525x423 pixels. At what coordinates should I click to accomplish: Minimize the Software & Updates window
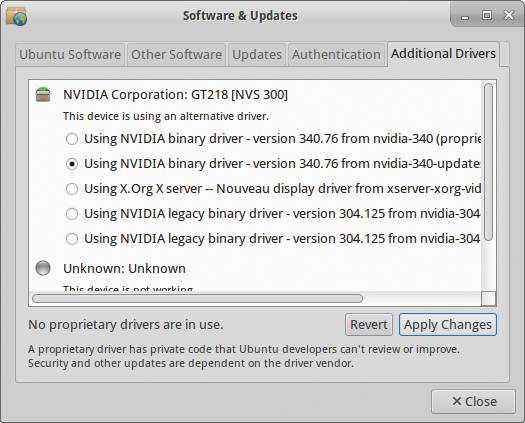(465, 16)
